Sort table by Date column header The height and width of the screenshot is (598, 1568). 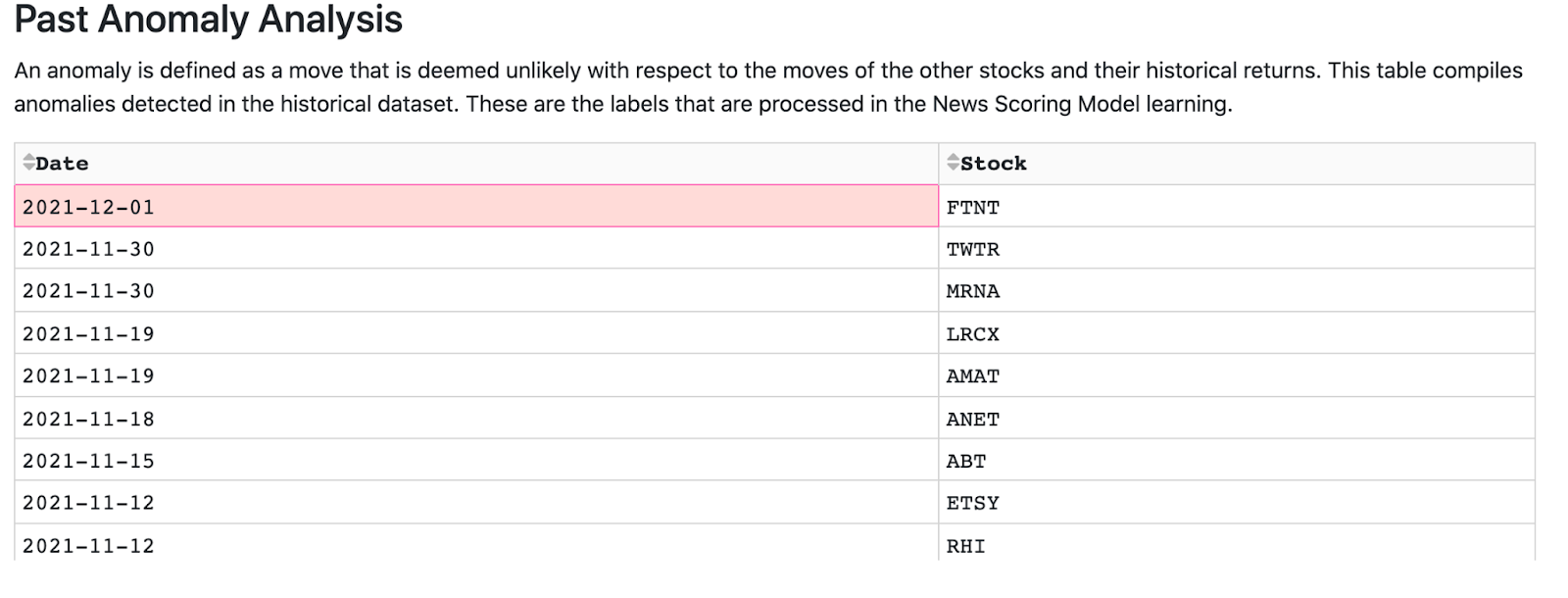(62, 164)
